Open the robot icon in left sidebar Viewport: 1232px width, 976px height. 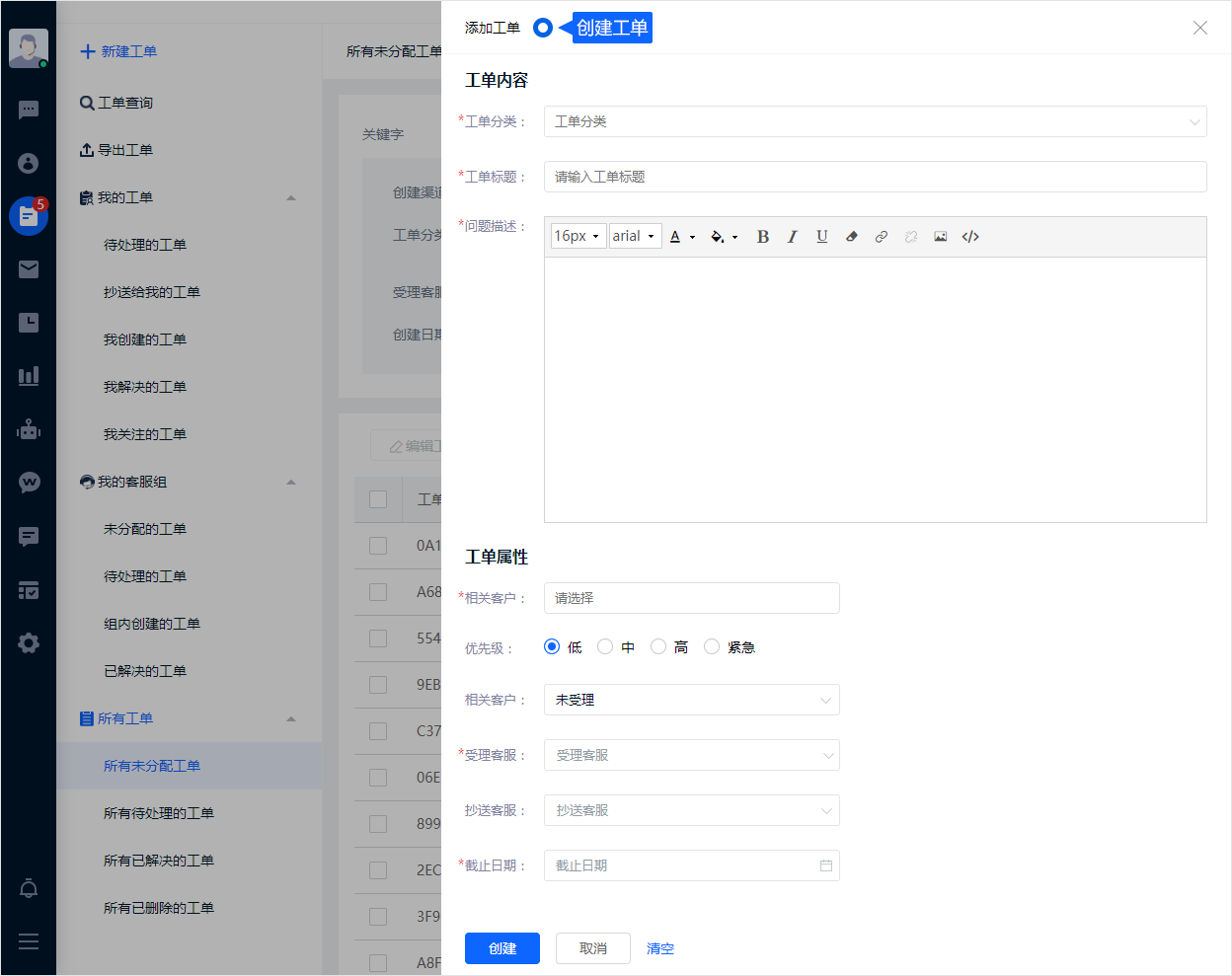(29, 429)
